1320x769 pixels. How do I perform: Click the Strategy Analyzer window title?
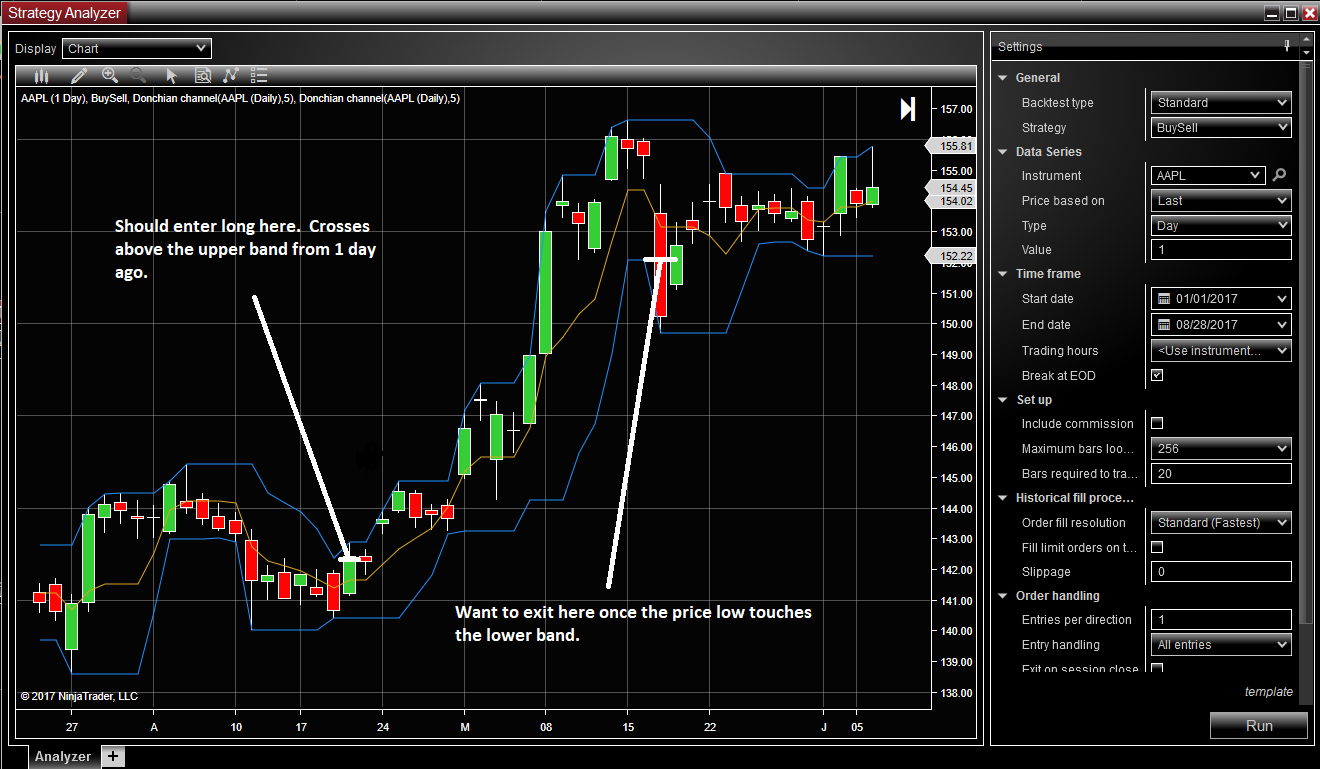[65, 13]
